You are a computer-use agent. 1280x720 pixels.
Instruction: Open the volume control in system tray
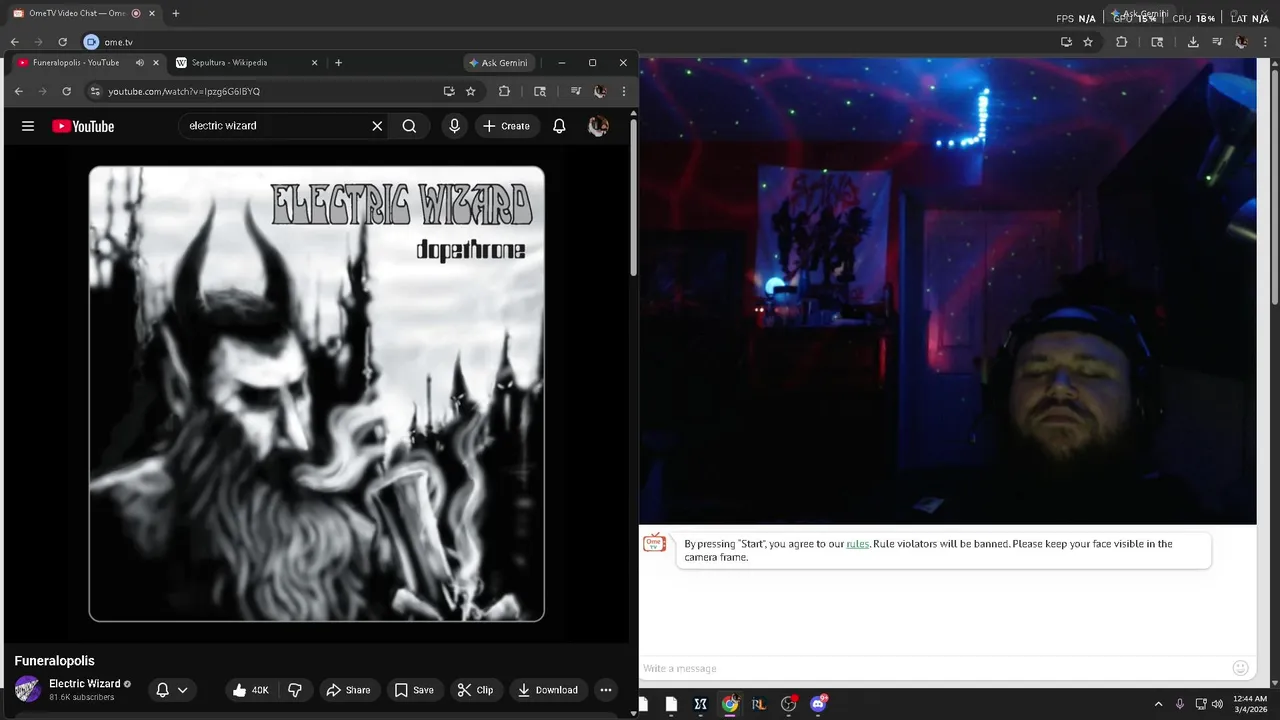coord(1217,704)
